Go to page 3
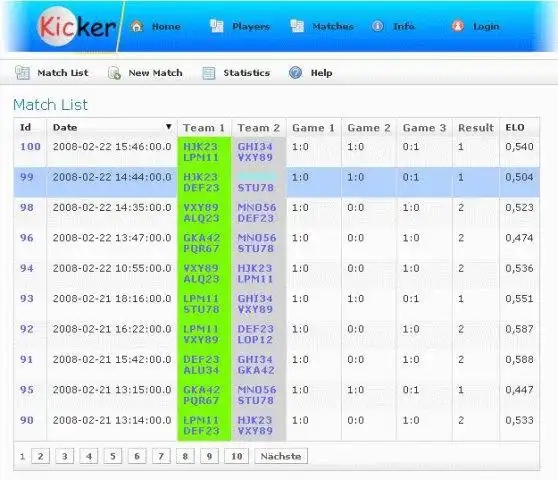 [64, 456]
